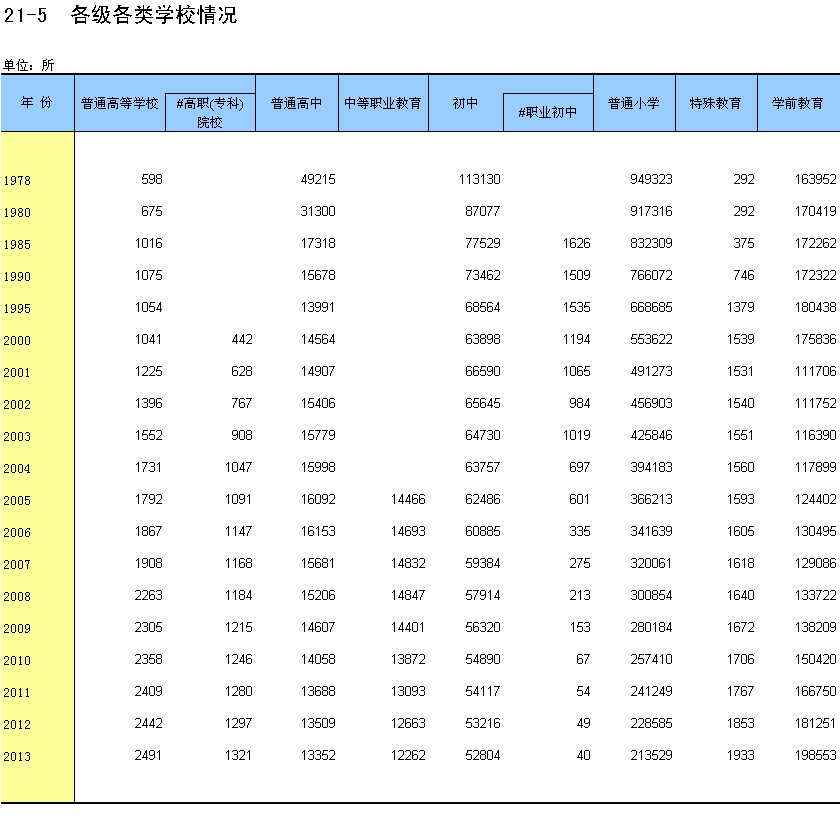Click value 175836 in the 2000 row

[x=815, y=340]
